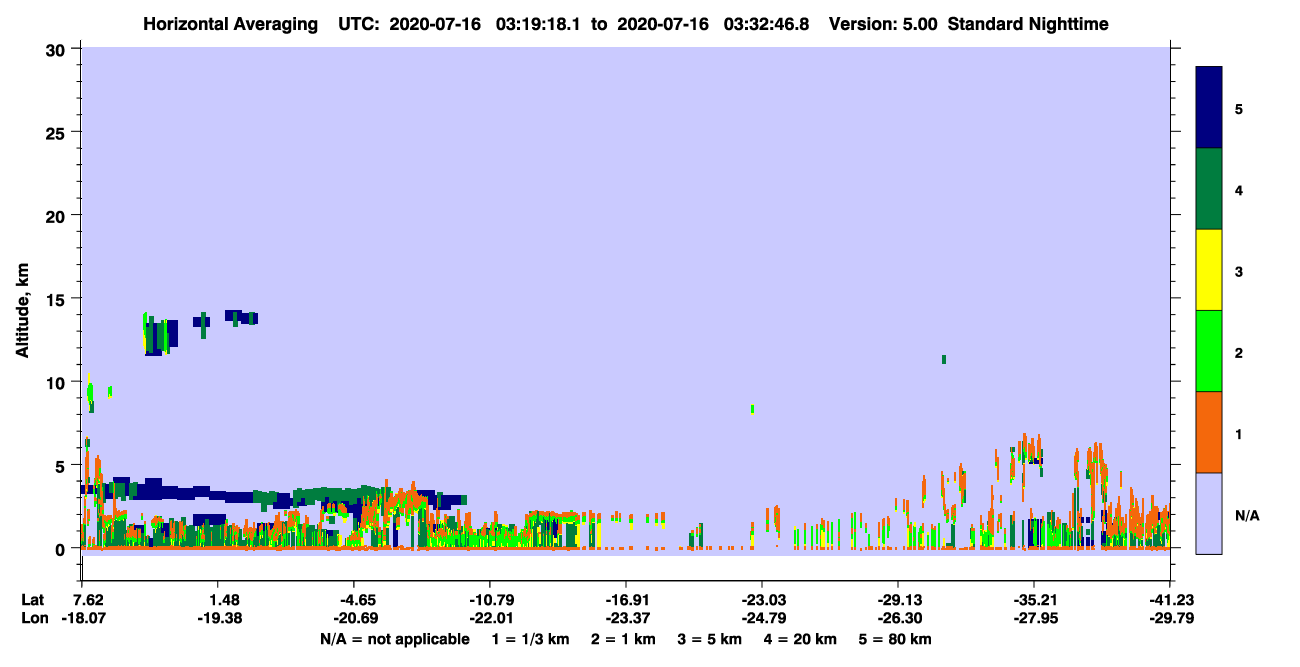
Task: Click the '5 = 80 km' legend entry
Action: 897,639
